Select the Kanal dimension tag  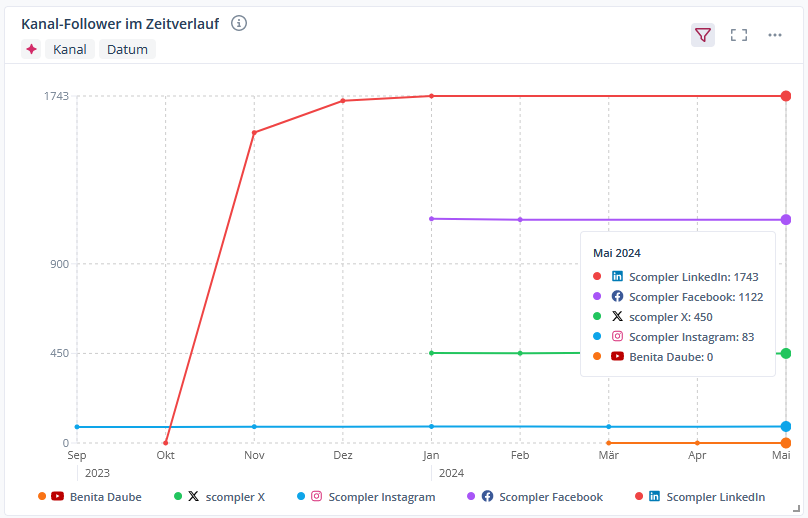point(70,49)
